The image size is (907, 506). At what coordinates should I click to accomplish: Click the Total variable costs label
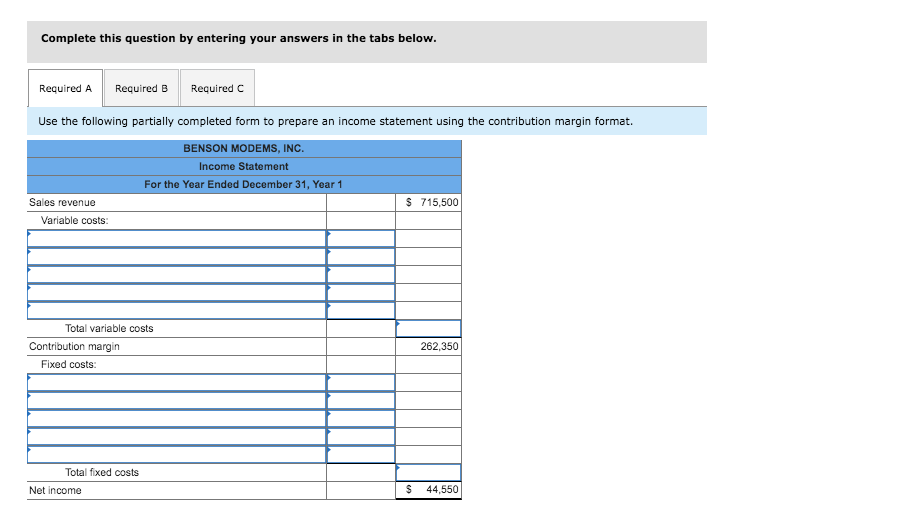click(109, 328)
